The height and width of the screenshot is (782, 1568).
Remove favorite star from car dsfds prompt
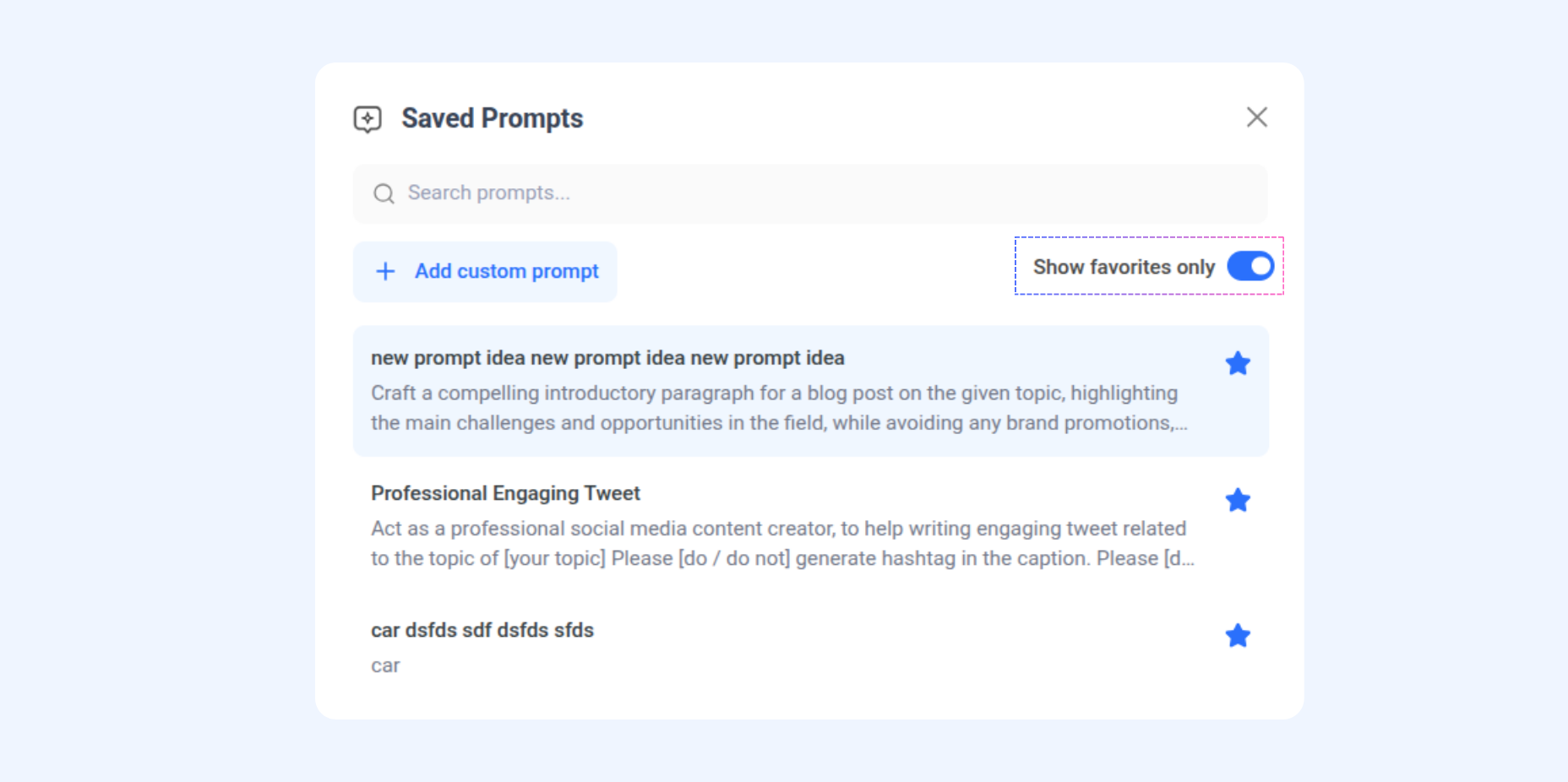tap(1237, 636)
